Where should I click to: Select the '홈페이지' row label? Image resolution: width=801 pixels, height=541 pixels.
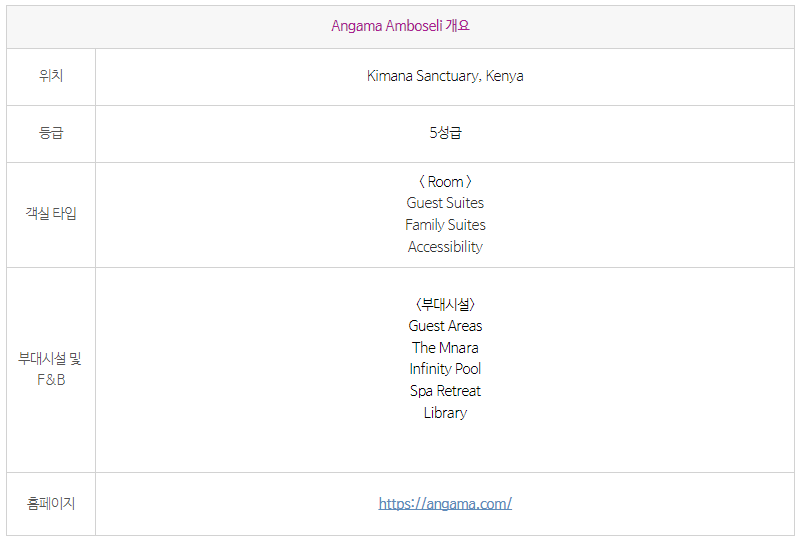pos(51,504)
